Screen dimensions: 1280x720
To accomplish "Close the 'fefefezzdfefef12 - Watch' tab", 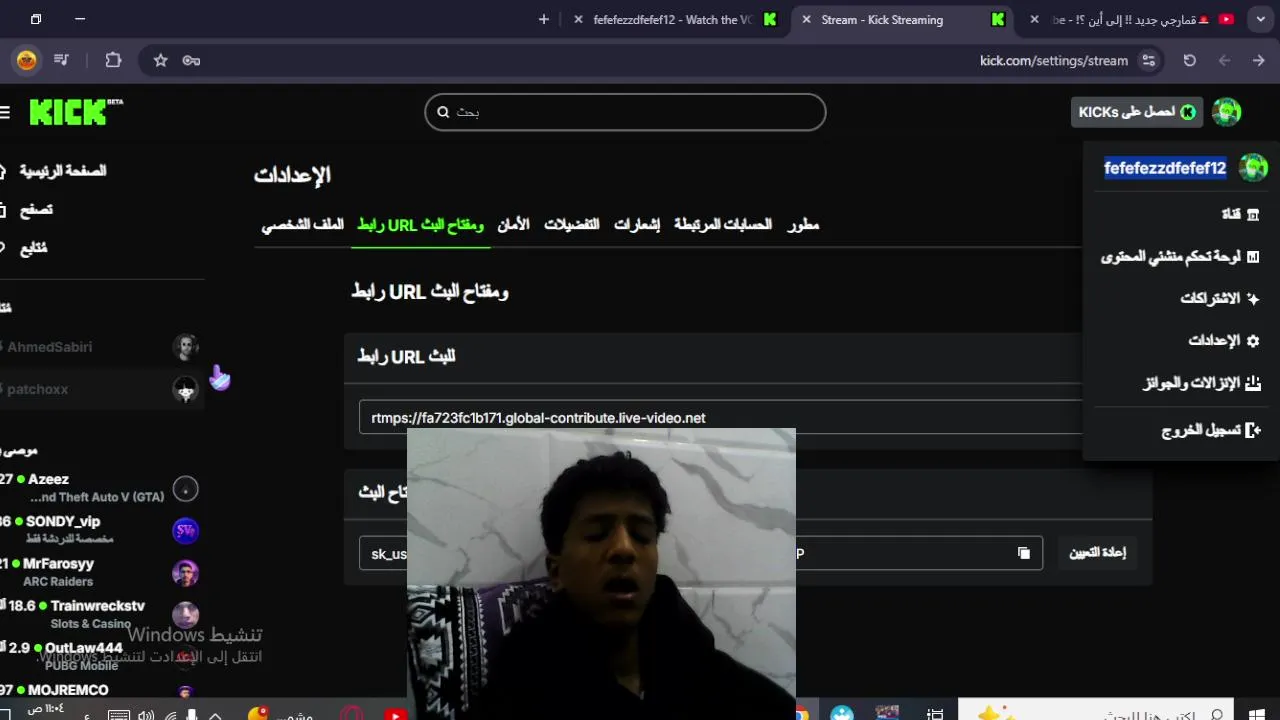I will pos(578,20).
